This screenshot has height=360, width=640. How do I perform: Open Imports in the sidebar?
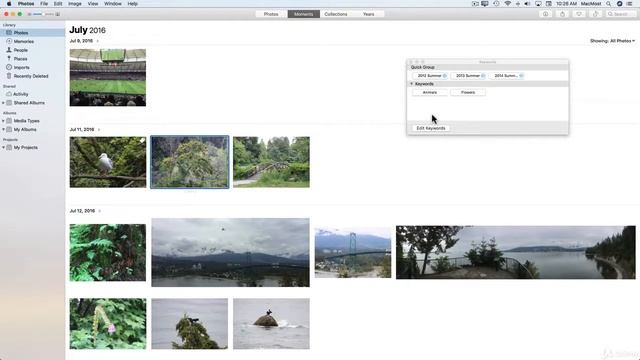(32, 67)
